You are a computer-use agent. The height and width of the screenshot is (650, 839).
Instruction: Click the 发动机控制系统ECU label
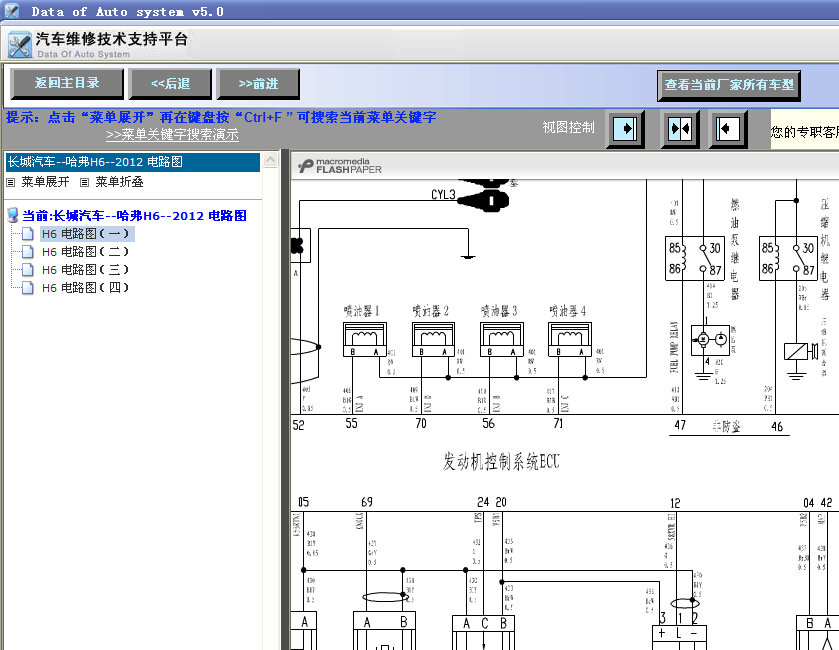[501, 461]
